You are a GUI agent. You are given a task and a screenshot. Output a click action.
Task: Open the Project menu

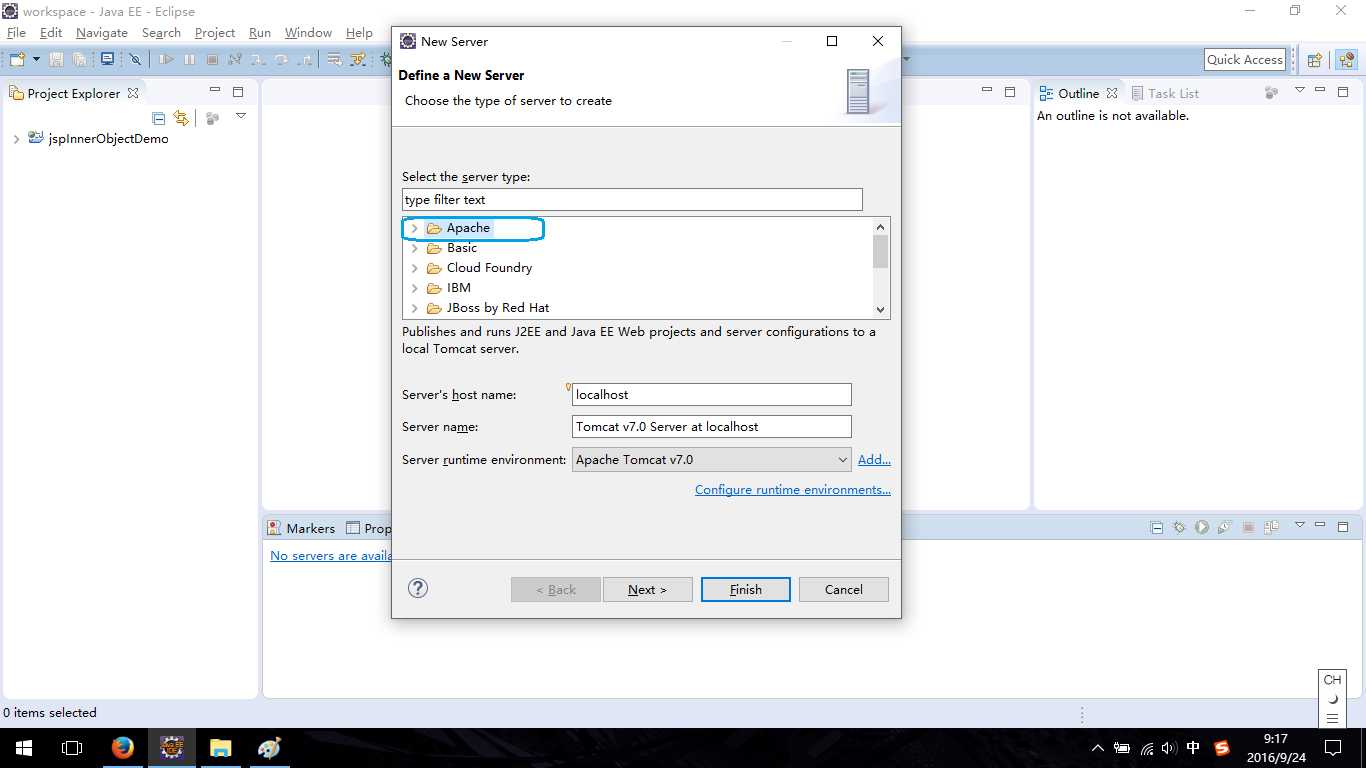(x=214, y=33)
